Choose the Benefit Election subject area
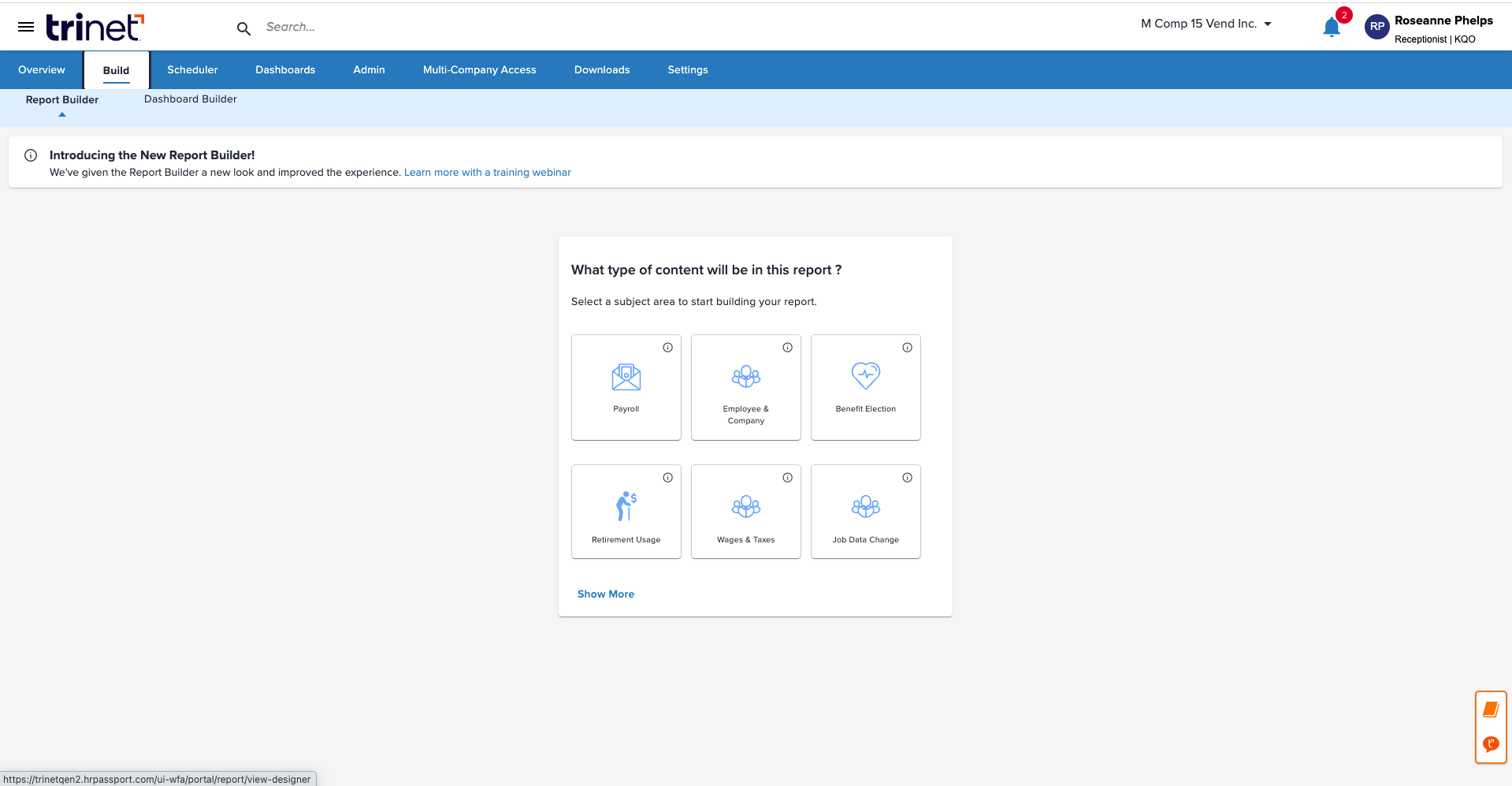This screenshot has height=786, width=1512. (x=865, y=387)
